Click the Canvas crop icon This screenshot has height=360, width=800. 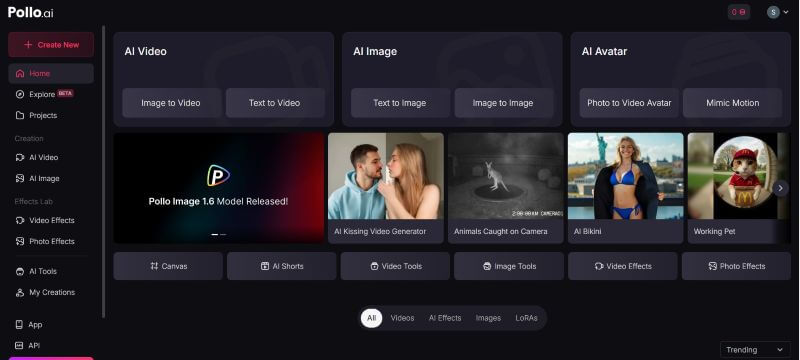pyautogui.click(x=154, y=266)
